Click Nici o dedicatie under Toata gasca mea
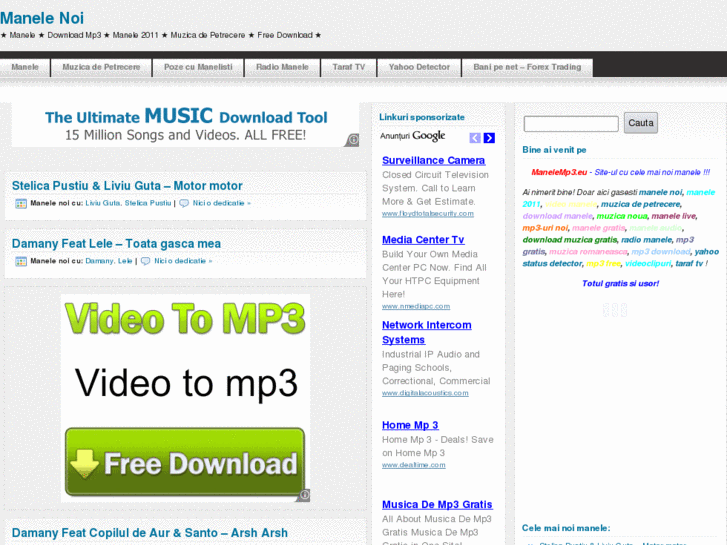This screenshot has width=727, height=545. 183,261
